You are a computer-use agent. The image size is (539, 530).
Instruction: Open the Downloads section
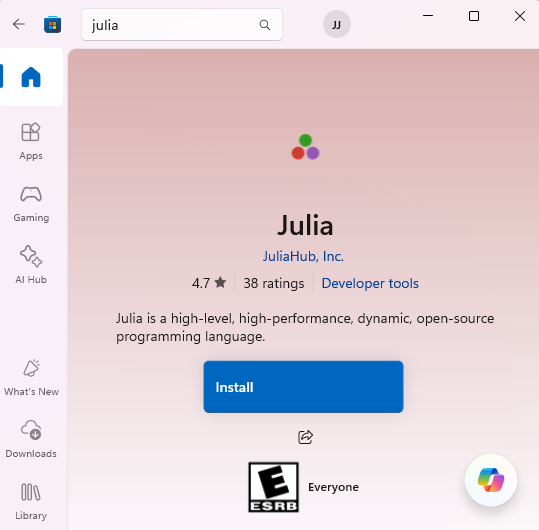pos(31,439)
